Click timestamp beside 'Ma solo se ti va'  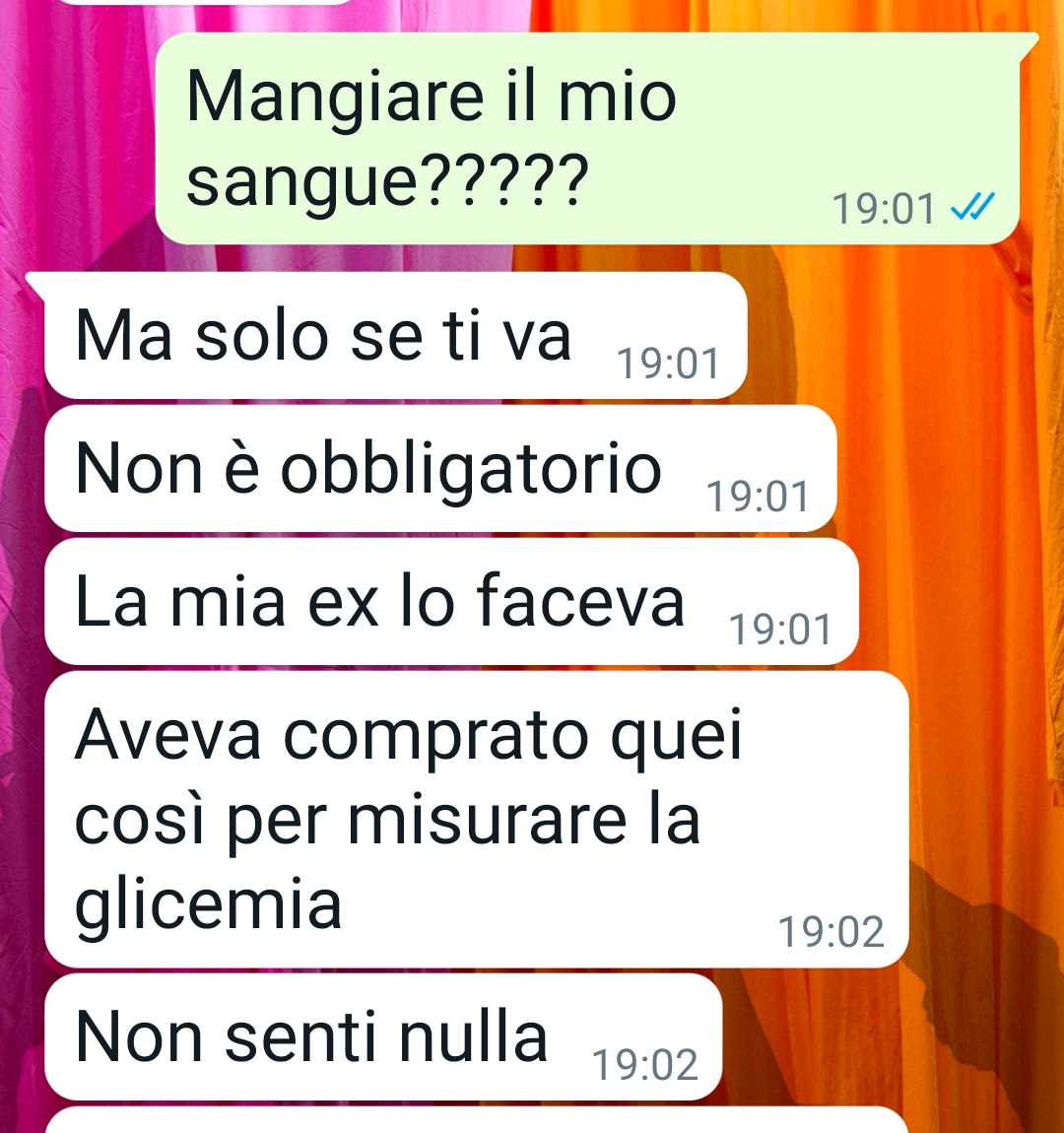668,364
